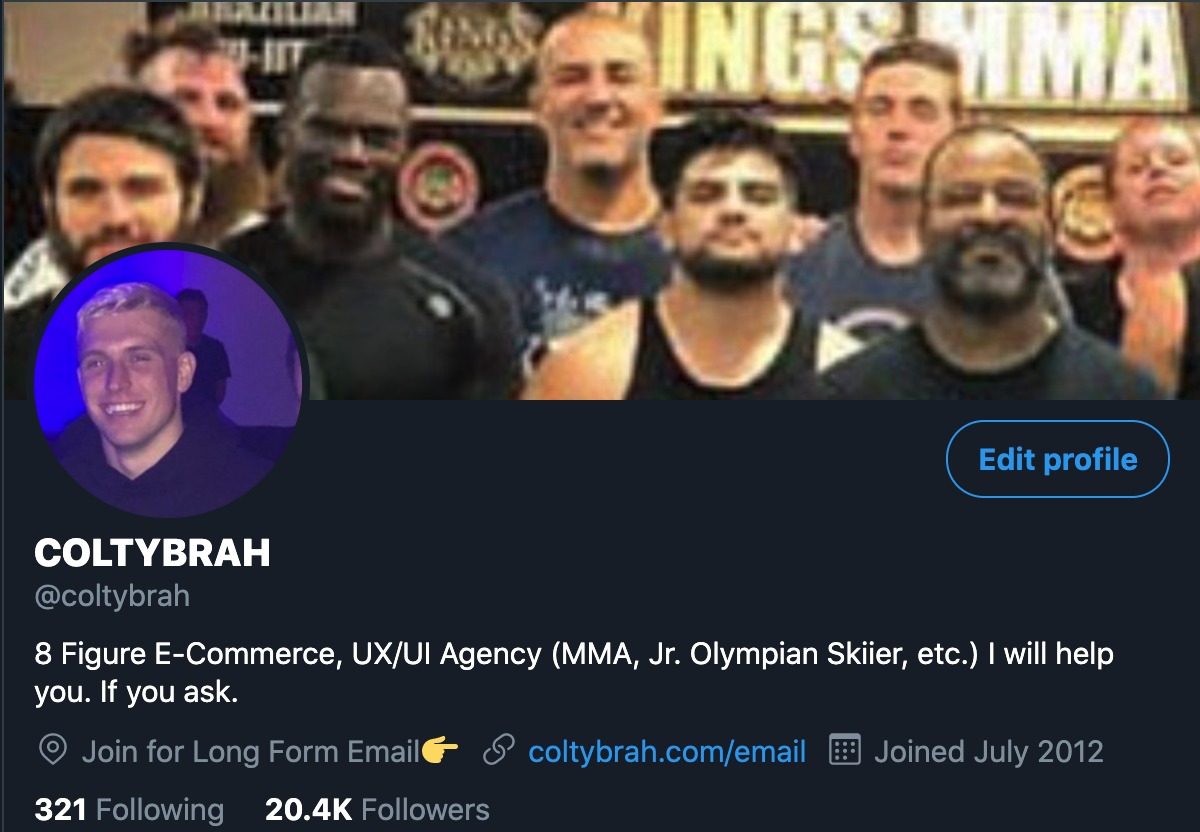
Task: Click the Joined July 2012 text
Action: [989, 751]
